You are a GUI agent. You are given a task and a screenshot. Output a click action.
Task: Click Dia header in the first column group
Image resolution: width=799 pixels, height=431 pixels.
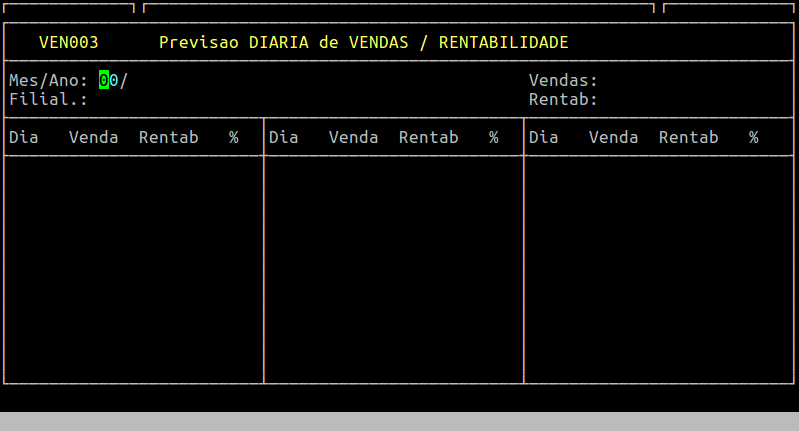point(23,138)
